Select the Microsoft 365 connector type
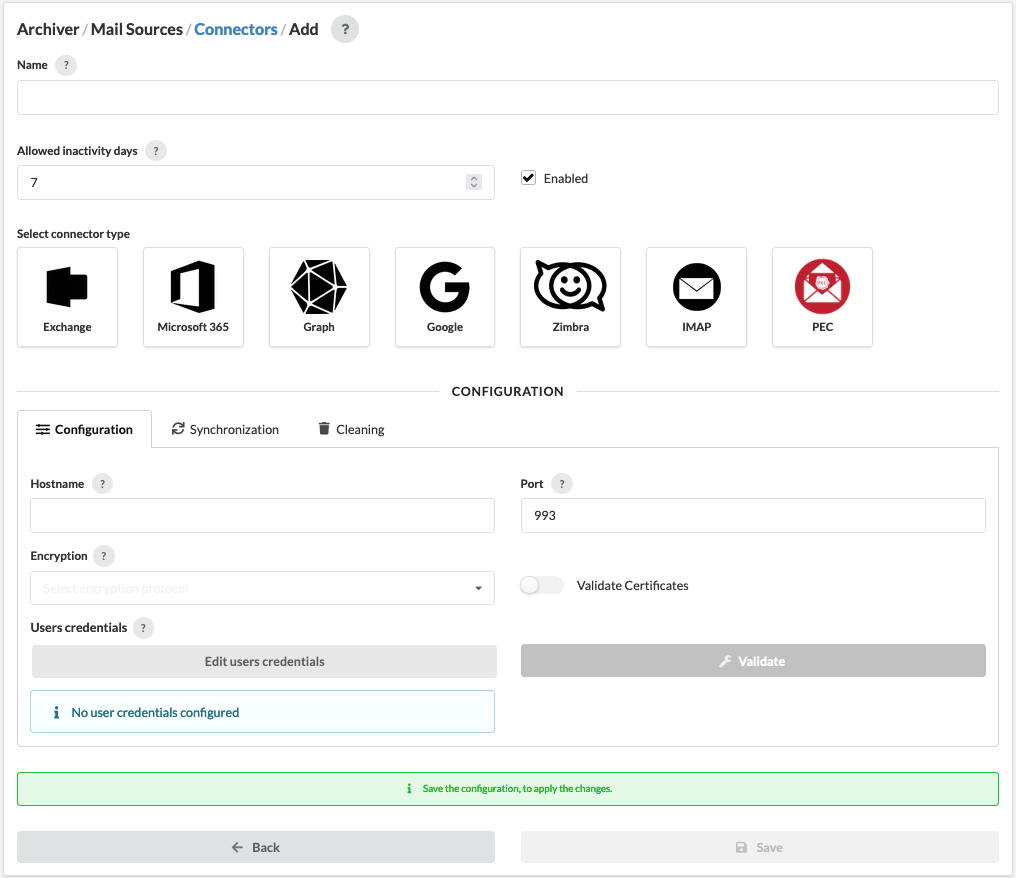Screen dimensions: 1016x878 [193, 297]
